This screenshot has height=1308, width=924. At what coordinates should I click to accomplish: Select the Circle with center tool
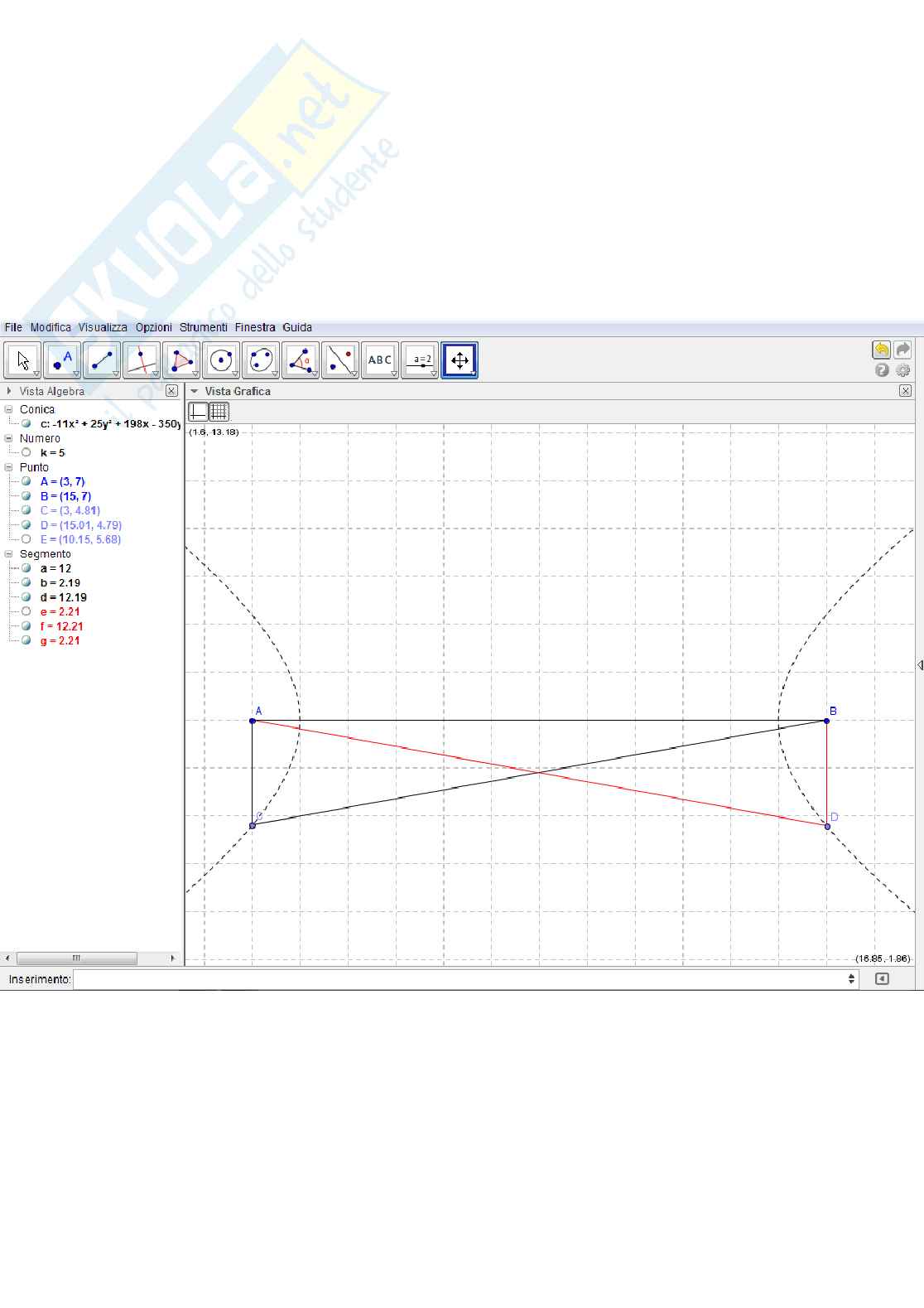click(x=220, y=360)
